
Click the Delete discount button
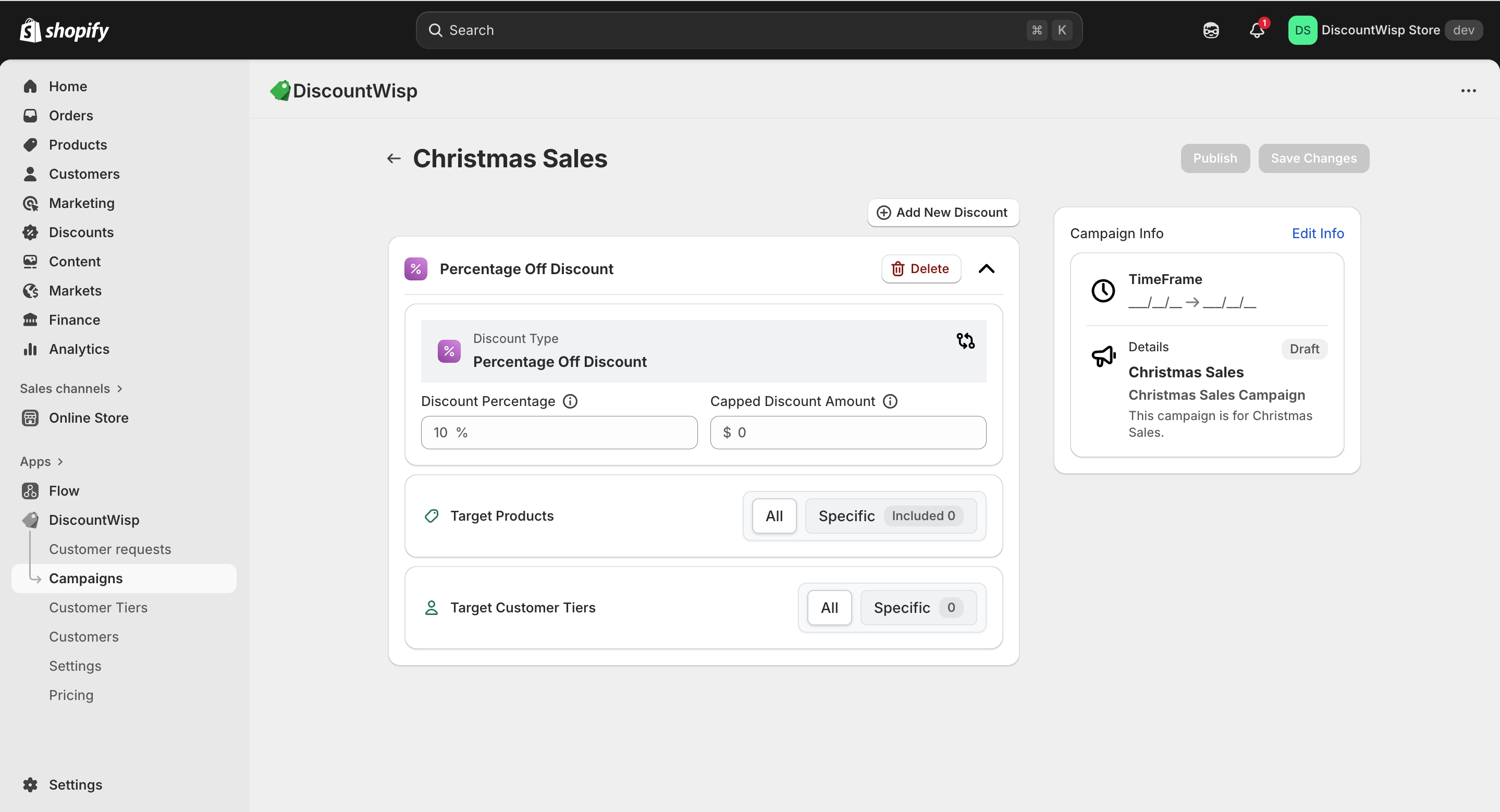click(920, 269)
